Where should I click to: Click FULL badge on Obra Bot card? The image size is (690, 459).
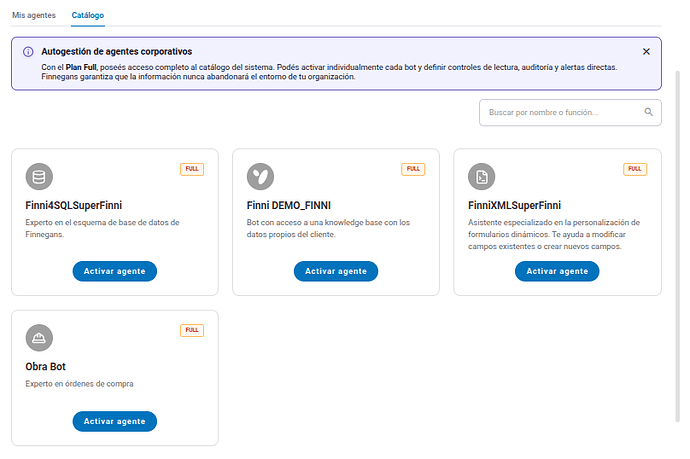coord(192,330)
